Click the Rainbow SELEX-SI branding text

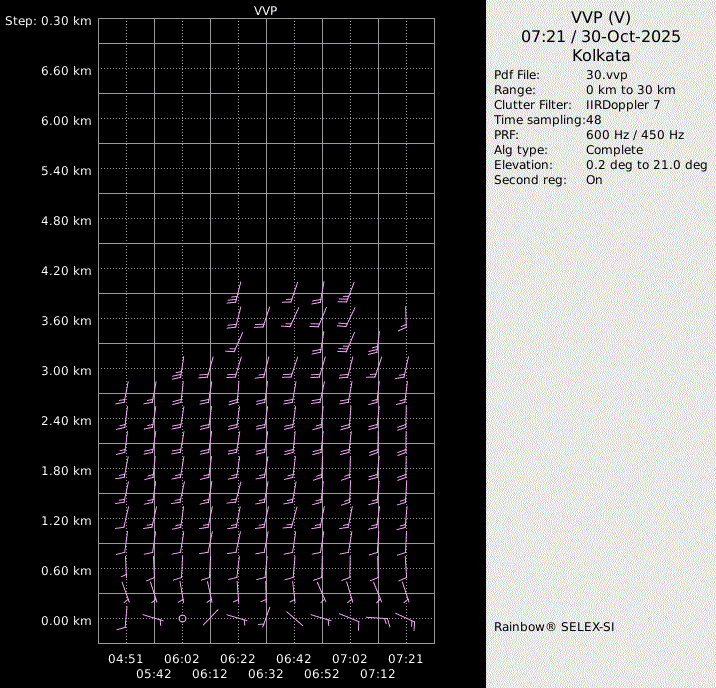[x=553, y=627]
